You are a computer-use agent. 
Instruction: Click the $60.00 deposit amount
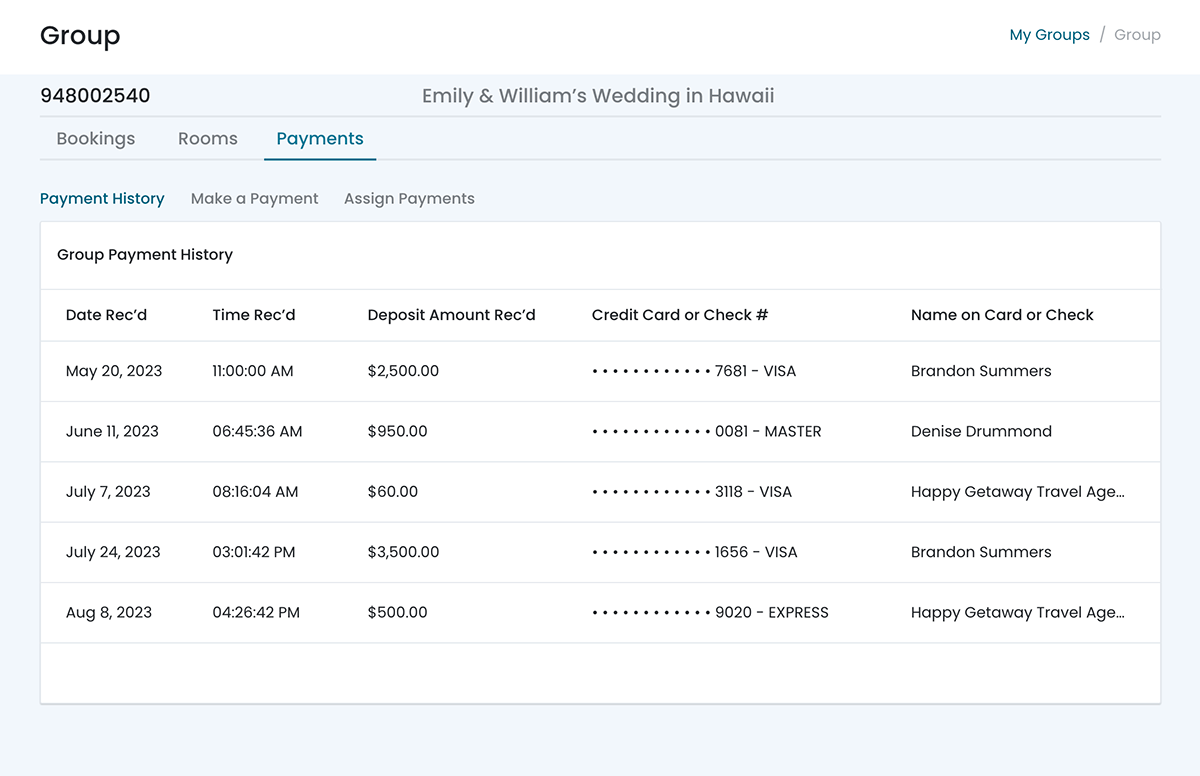point(393,492)
